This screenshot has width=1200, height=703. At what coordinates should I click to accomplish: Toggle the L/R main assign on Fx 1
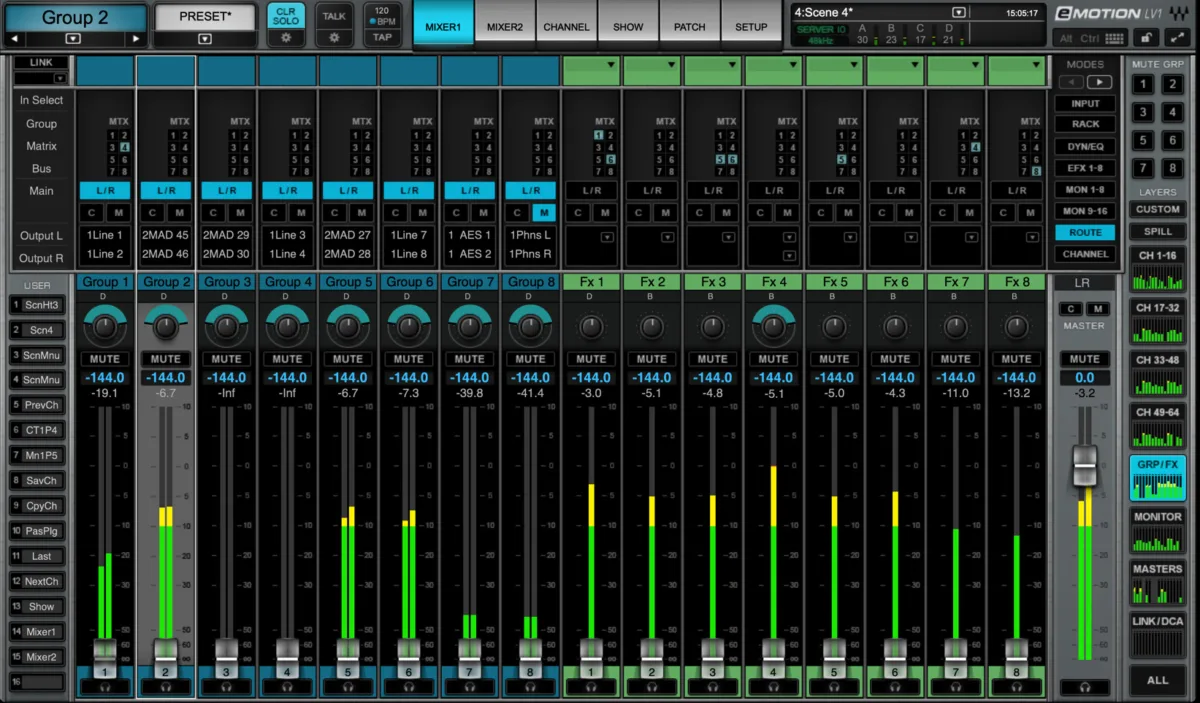(591, 190)
